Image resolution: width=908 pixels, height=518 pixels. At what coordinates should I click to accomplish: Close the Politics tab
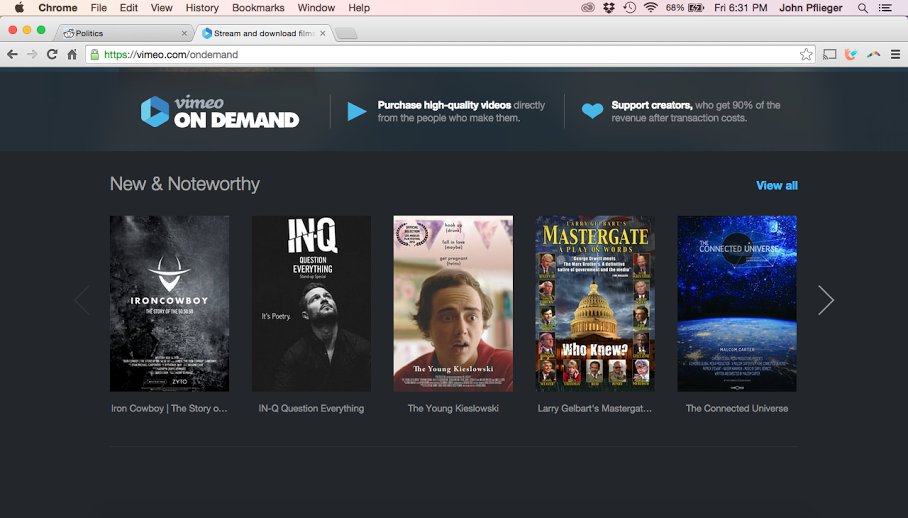(x=184, y=33)
